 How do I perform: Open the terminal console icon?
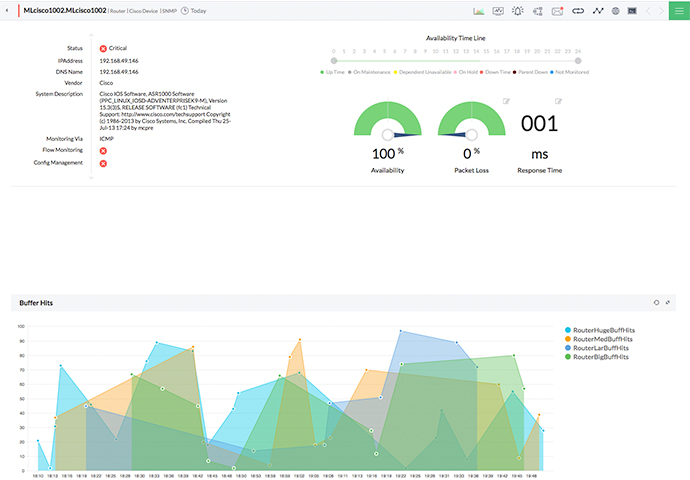click(x=632, y=11)
